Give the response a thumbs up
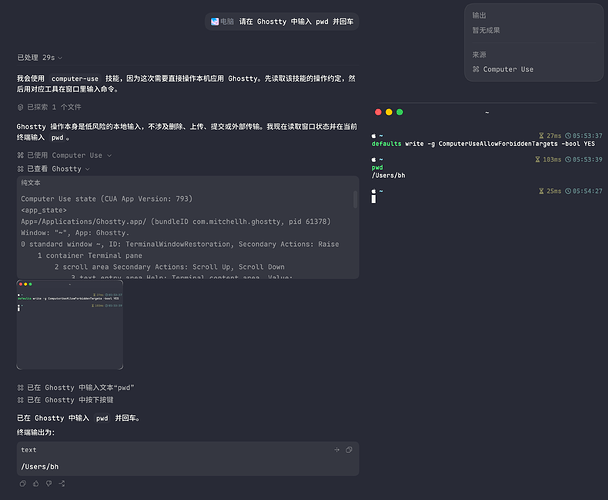This screenshot has height=500, width=608. [36, 483]
